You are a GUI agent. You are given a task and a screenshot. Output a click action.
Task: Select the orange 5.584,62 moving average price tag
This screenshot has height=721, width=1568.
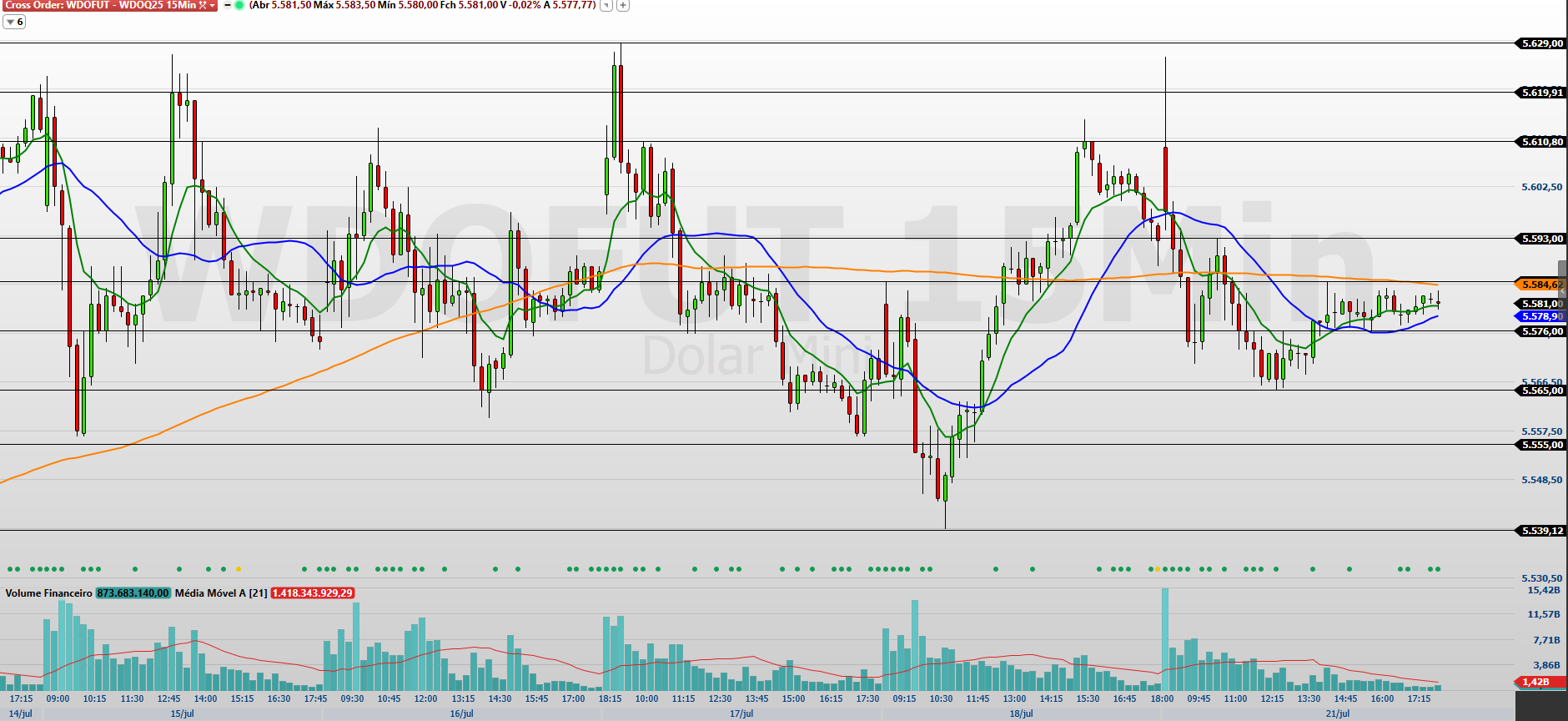click(1540, 285)
